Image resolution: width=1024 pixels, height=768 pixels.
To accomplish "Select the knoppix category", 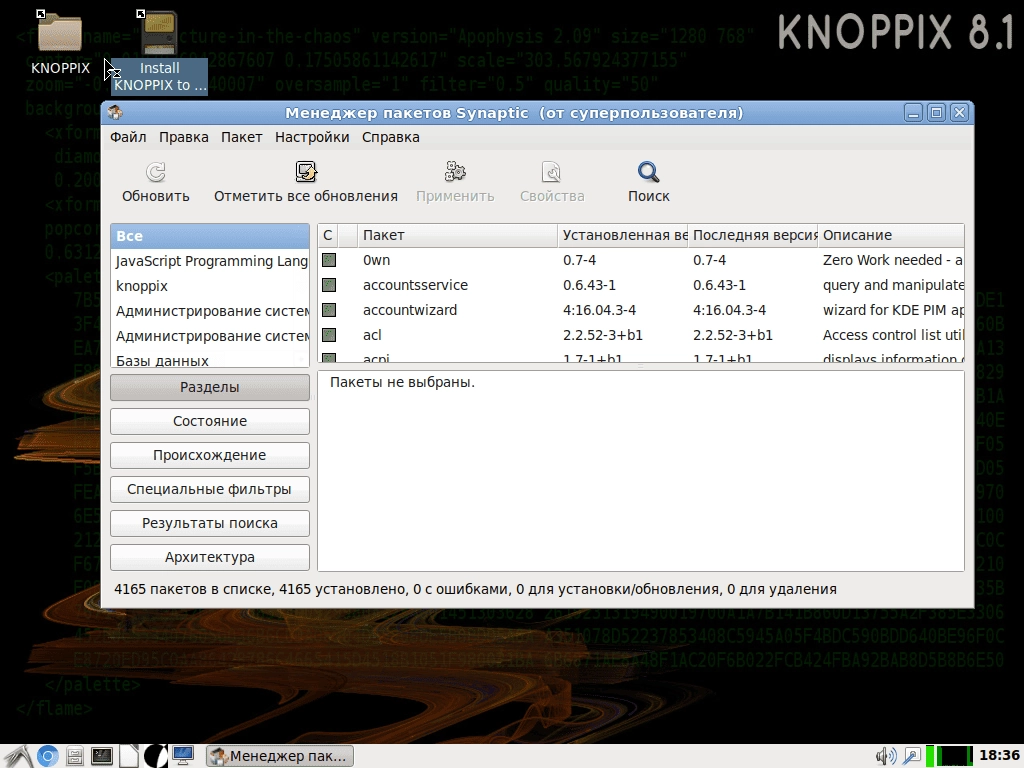I will pos(210,286).
